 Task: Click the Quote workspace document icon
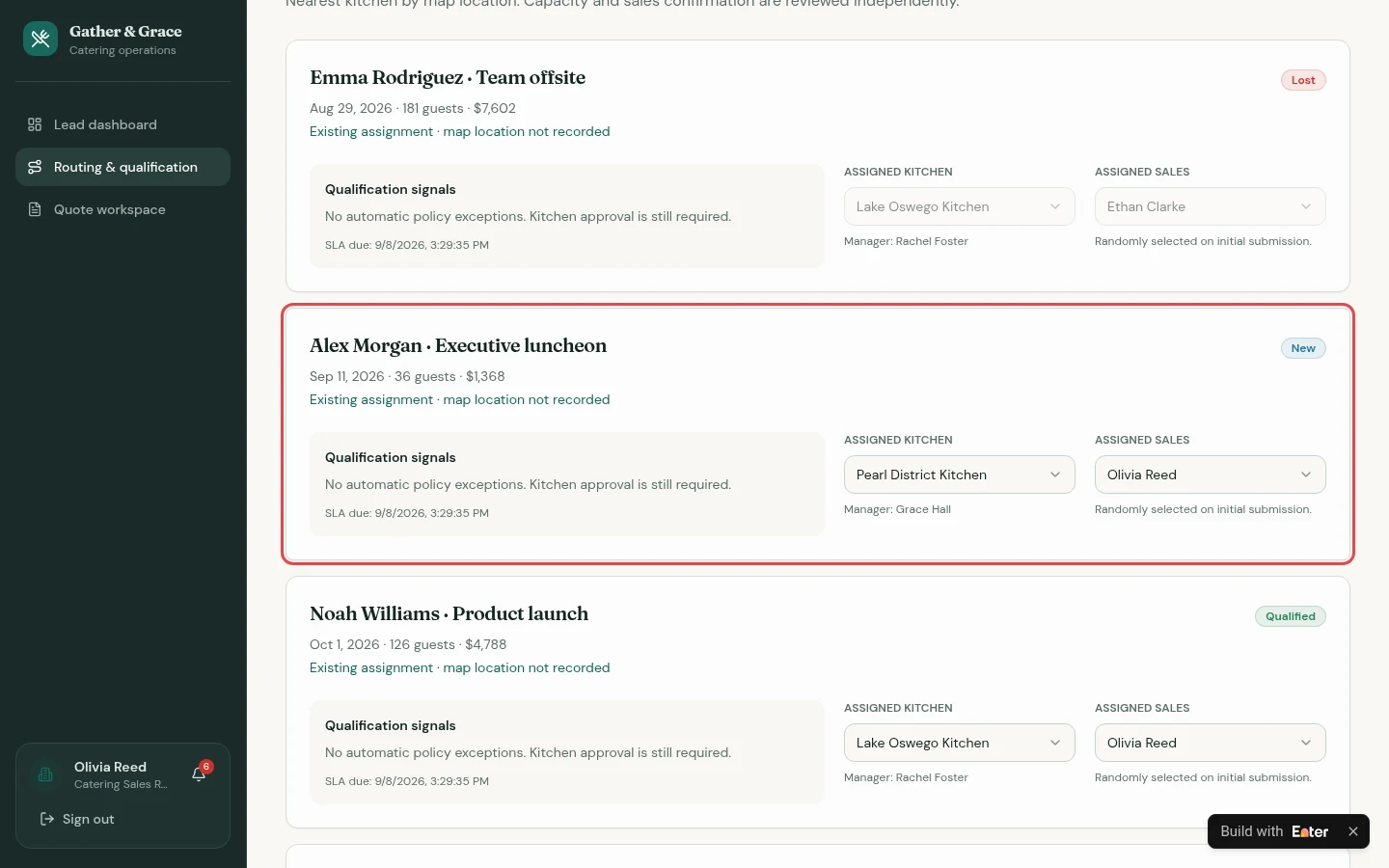pos(35,209)
